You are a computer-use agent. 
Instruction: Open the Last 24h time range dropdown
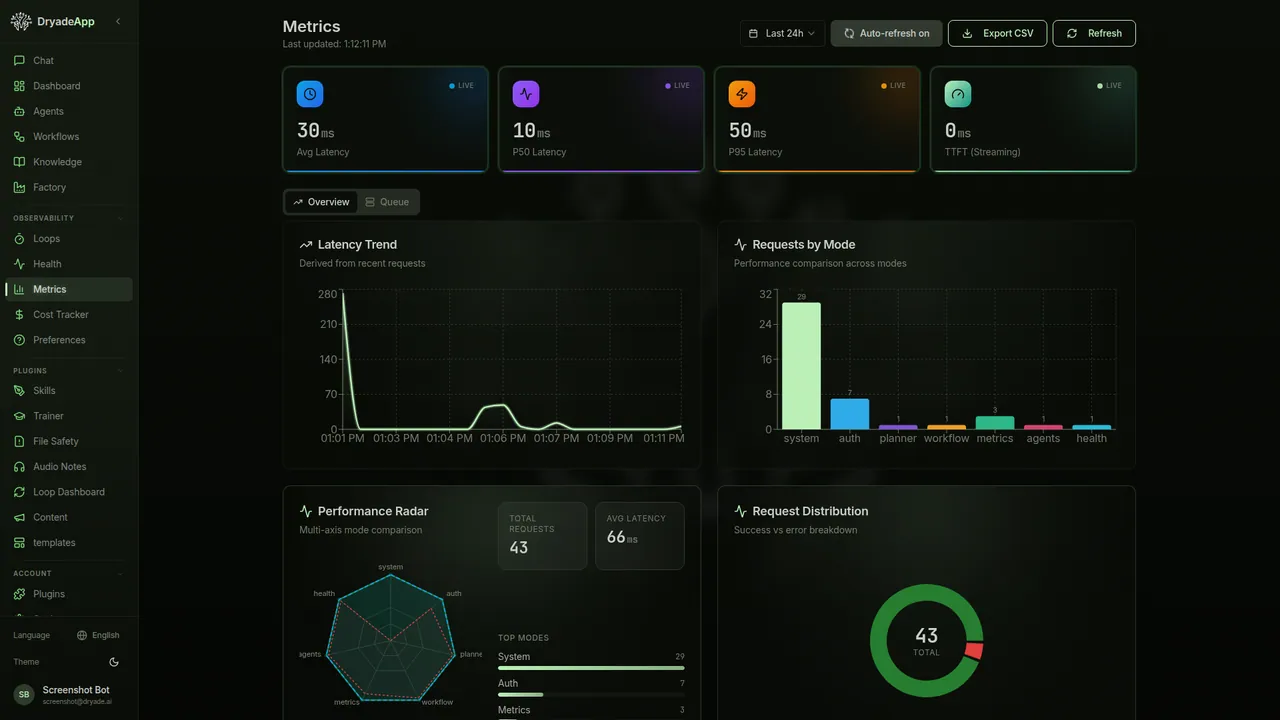click(781, 33)
